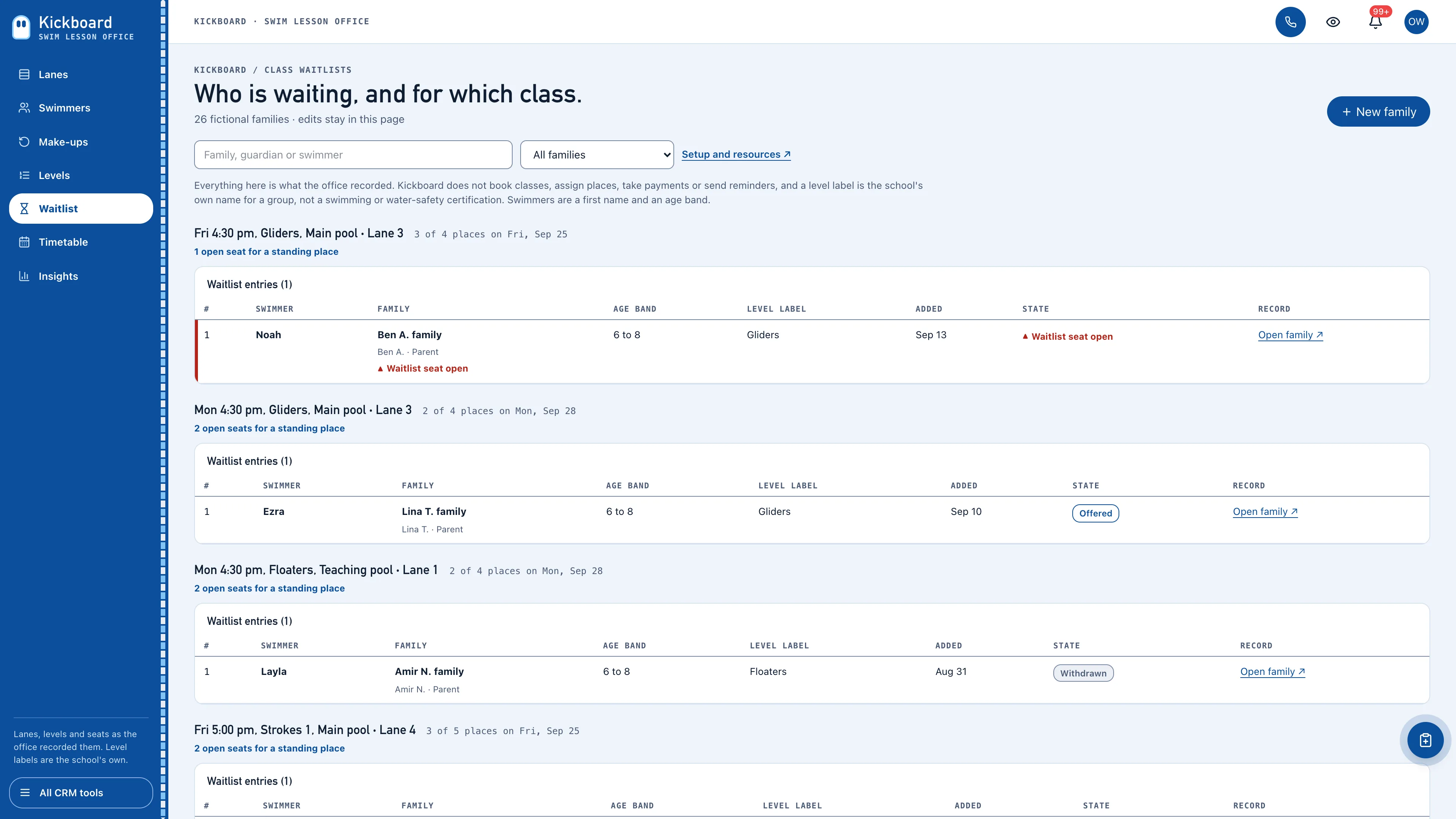This screenshot has height=819, width=1456.
Task: Click Mon 4:30 pm Floaters class heading
Action: (316, 570)
